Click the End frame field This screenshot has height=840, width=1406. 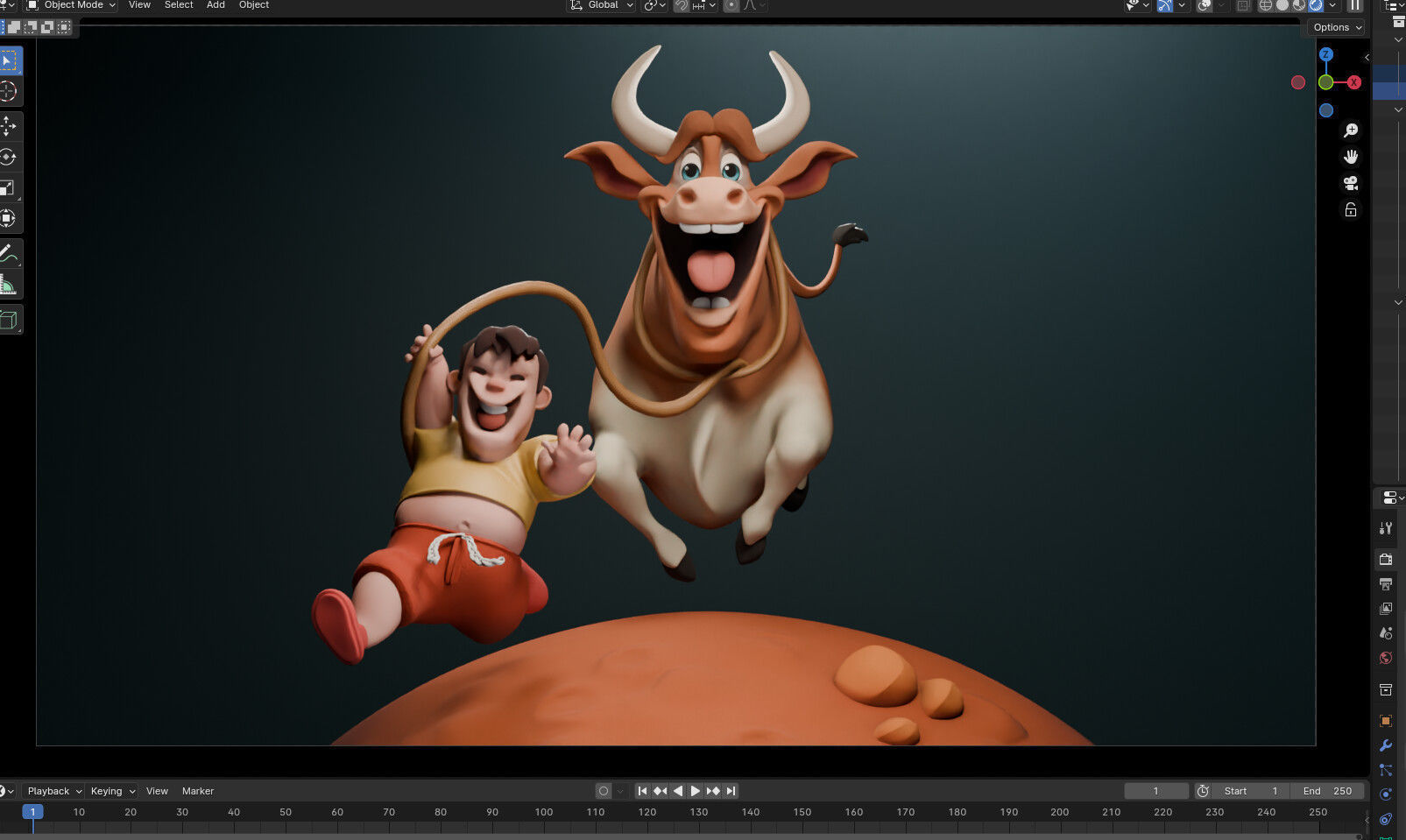(x=1327, y=791)
